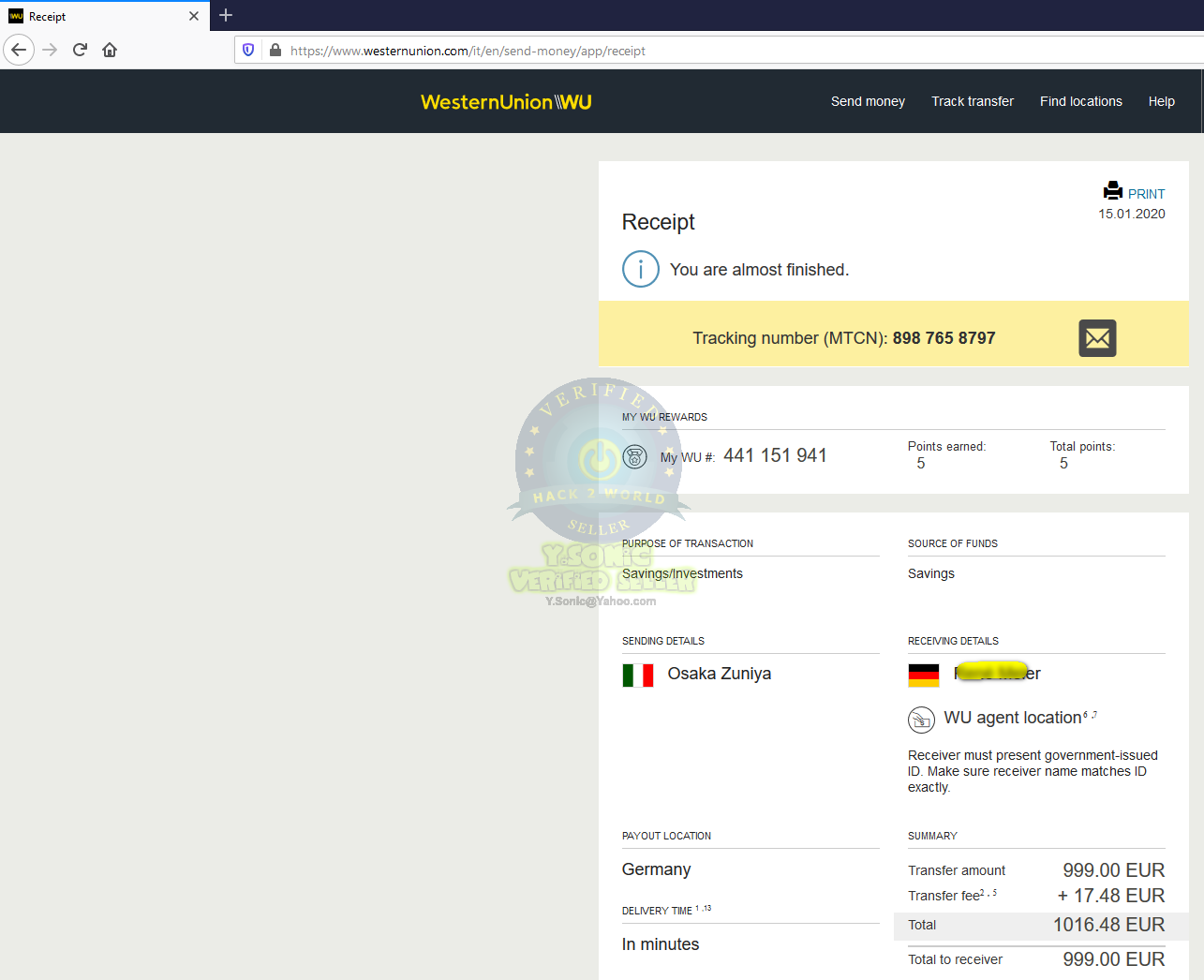
Task: Click the SENDING DETAILS section header
Action: [663, 641]
